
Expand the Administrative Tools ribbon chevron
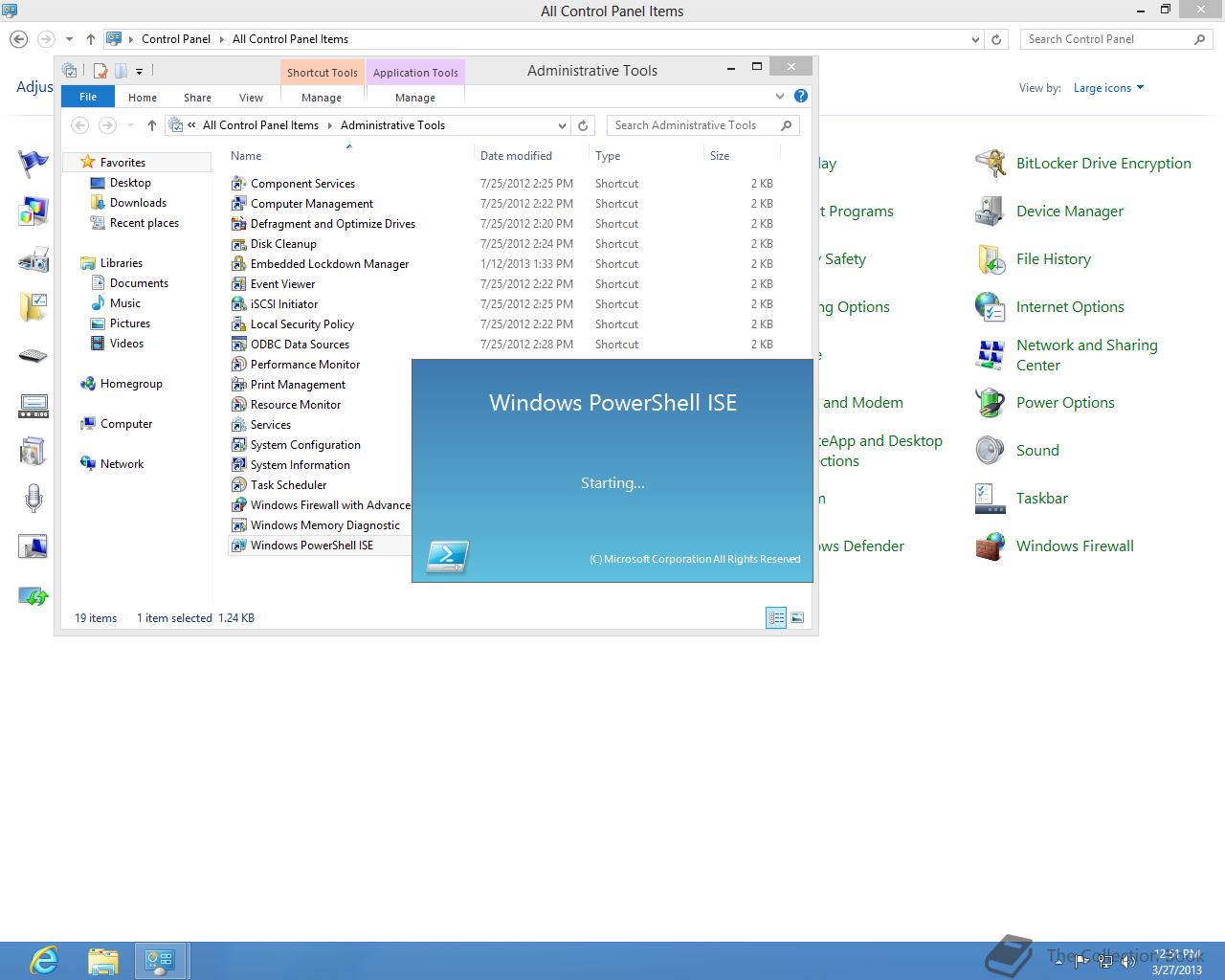pyautogui.click(x=779, y=96)
